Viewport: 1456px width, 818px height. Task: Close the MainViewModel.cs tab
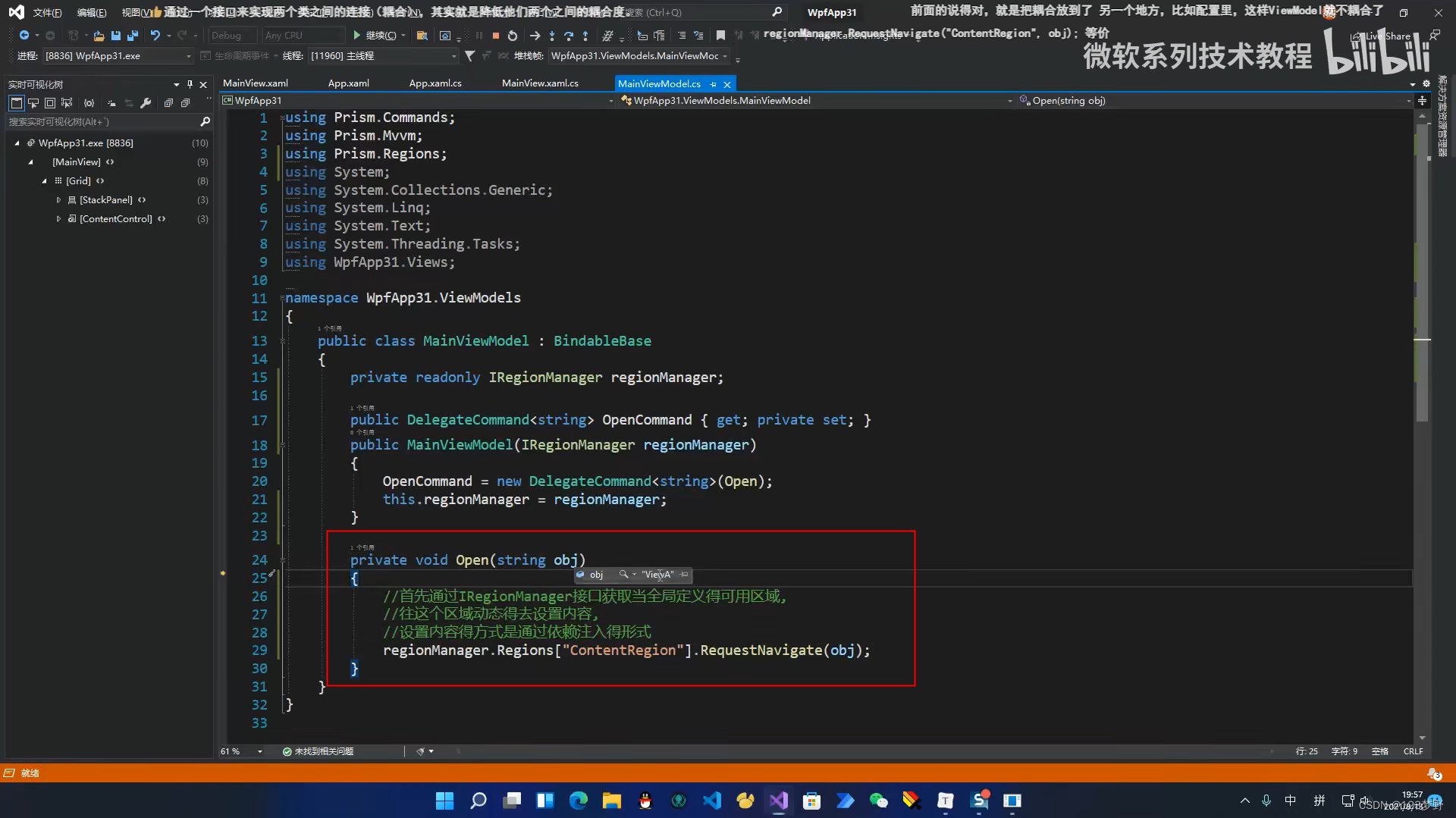click(726, 84)
